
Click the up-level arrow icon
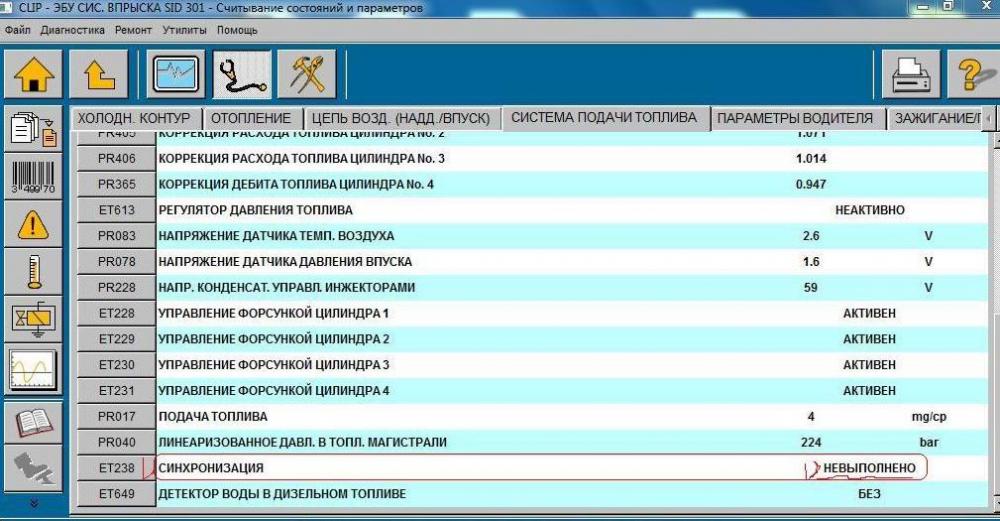(99, 74)
